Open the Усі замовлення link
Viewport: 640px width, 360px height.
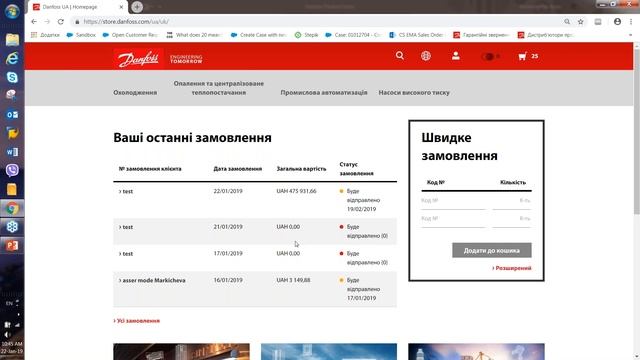(x=136, y=321)
